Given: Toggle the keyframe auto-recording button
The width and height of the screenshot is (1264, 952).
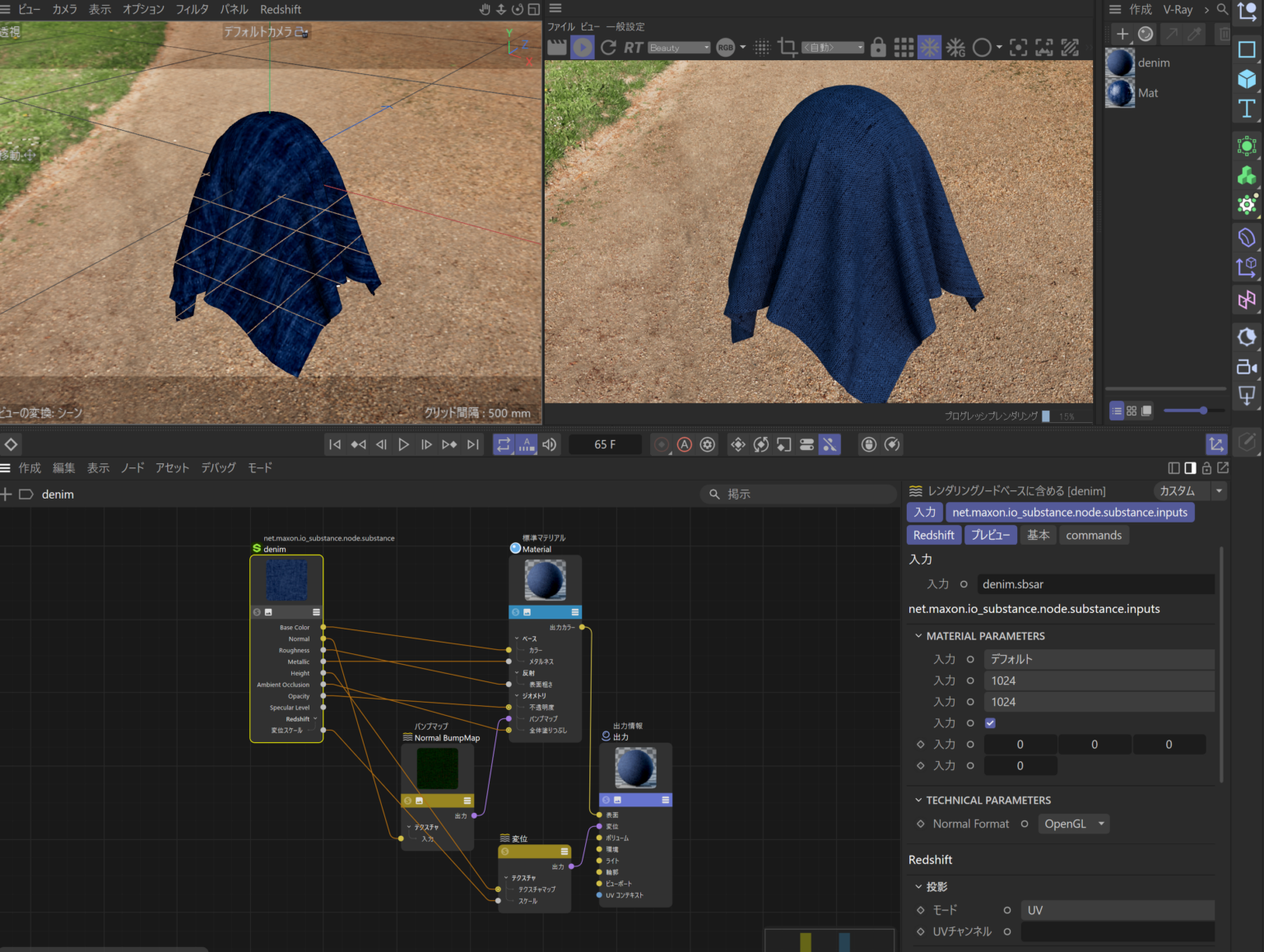Looking at the screenshot, I should pyautogui.click(x=684, y=444).
